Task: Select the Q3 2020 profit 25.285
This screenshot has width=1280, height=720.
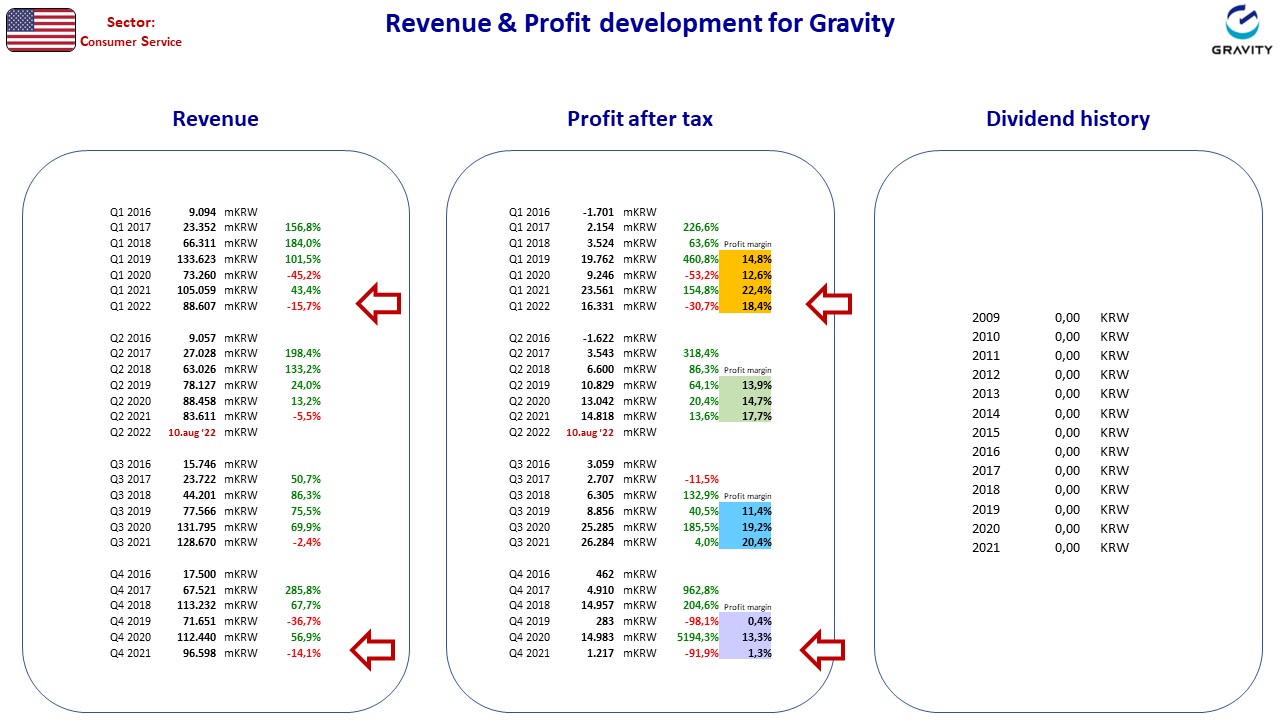Action: [598, 527]
